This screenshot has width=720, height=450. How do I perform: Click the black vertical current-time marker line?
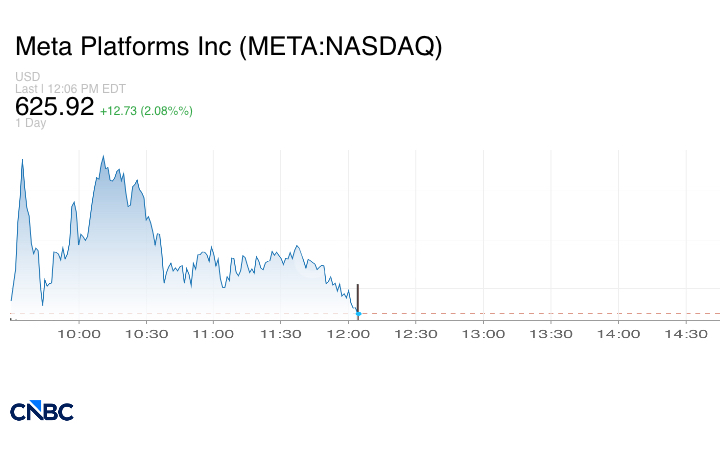(x=358, y=297)
